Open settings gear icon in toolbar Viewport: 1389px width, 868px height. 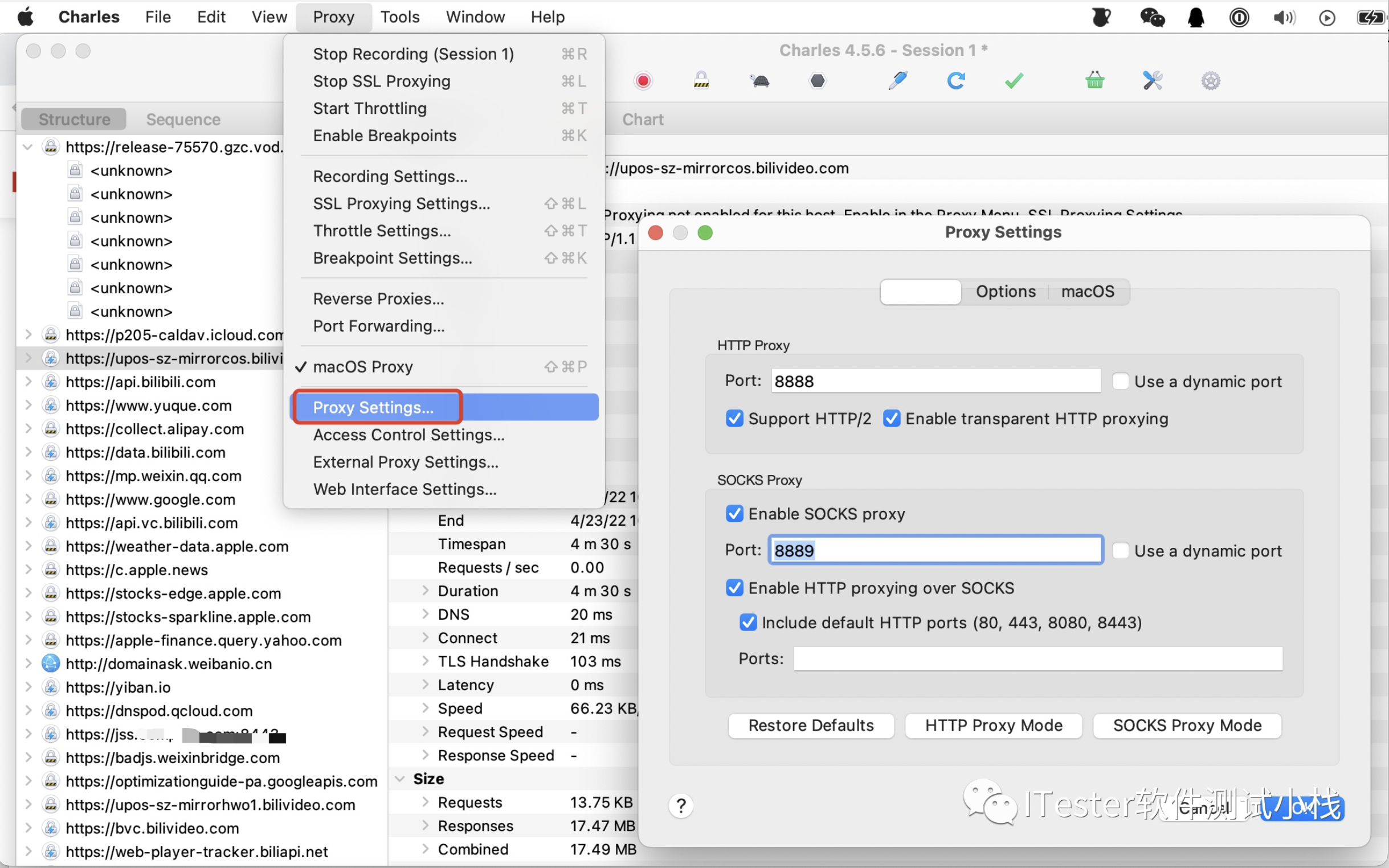1211,81
